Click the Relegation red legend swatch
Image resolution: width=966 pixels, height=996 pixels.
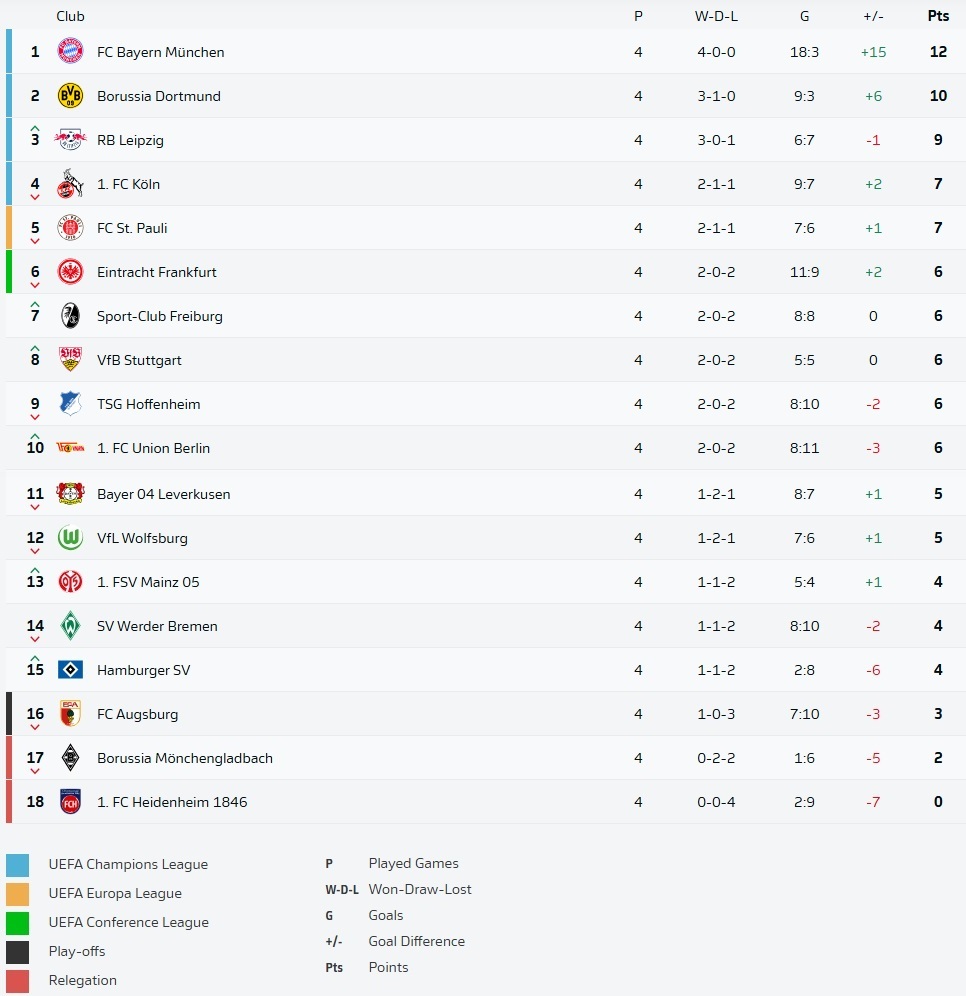point(17,981)
